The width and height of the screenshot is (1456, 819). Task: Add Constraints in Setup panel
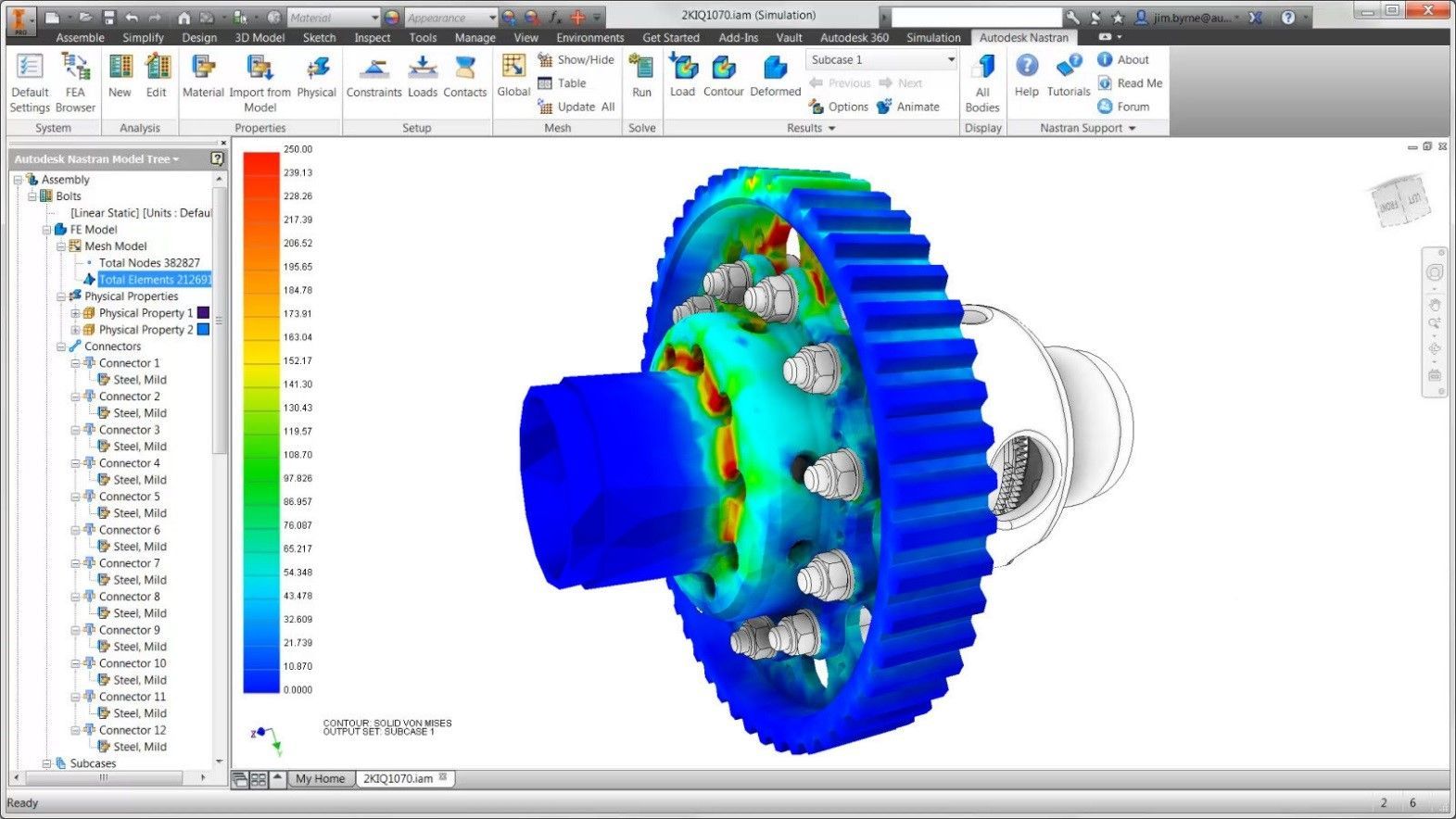(x=373, y=76)
